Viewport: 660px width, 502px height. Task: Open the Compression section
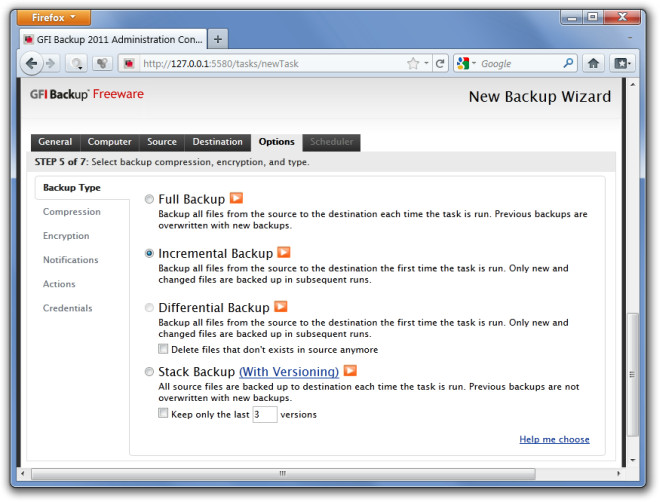click(72, 212)
